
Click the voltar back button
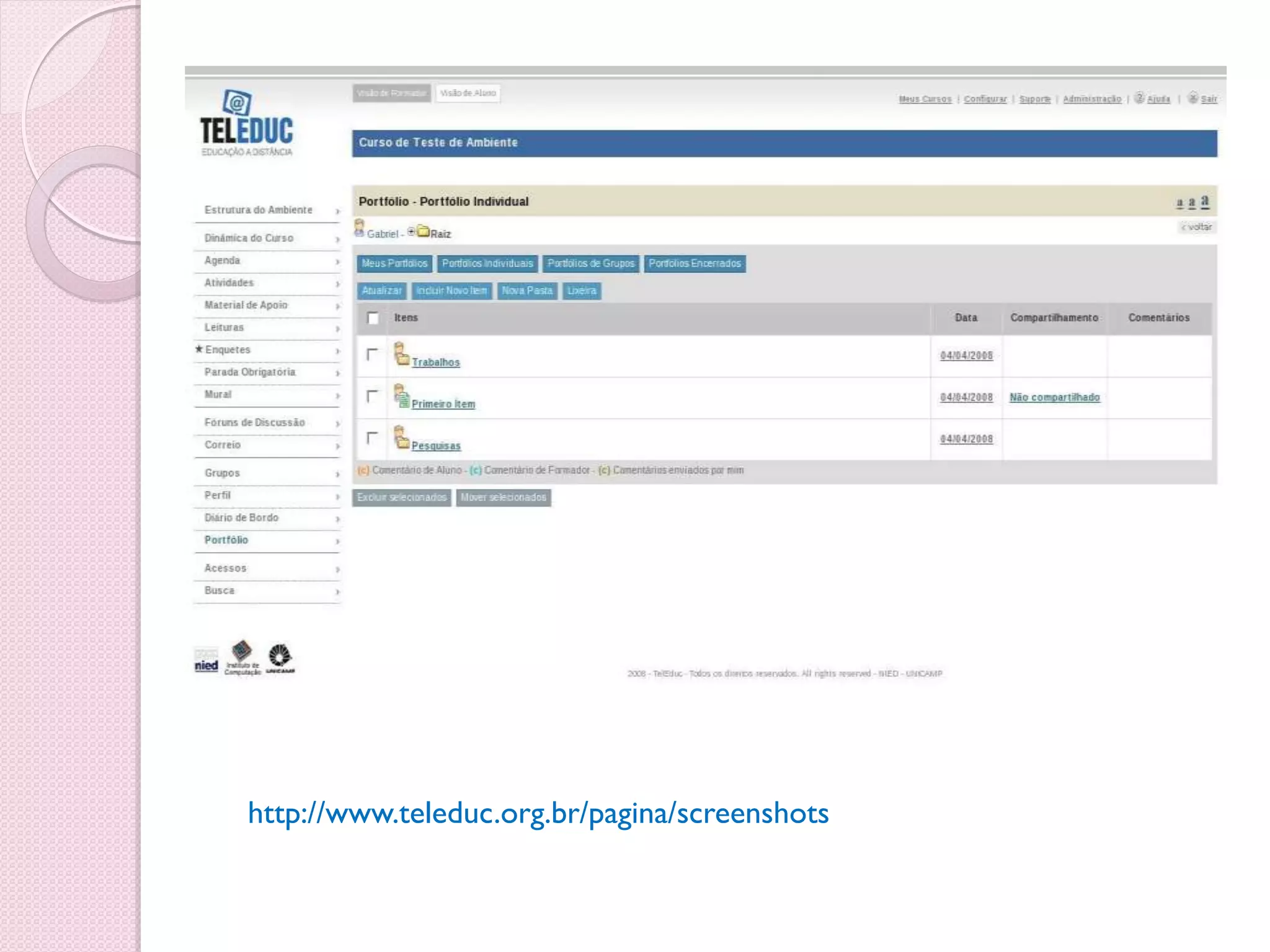tap(1197, 227)
